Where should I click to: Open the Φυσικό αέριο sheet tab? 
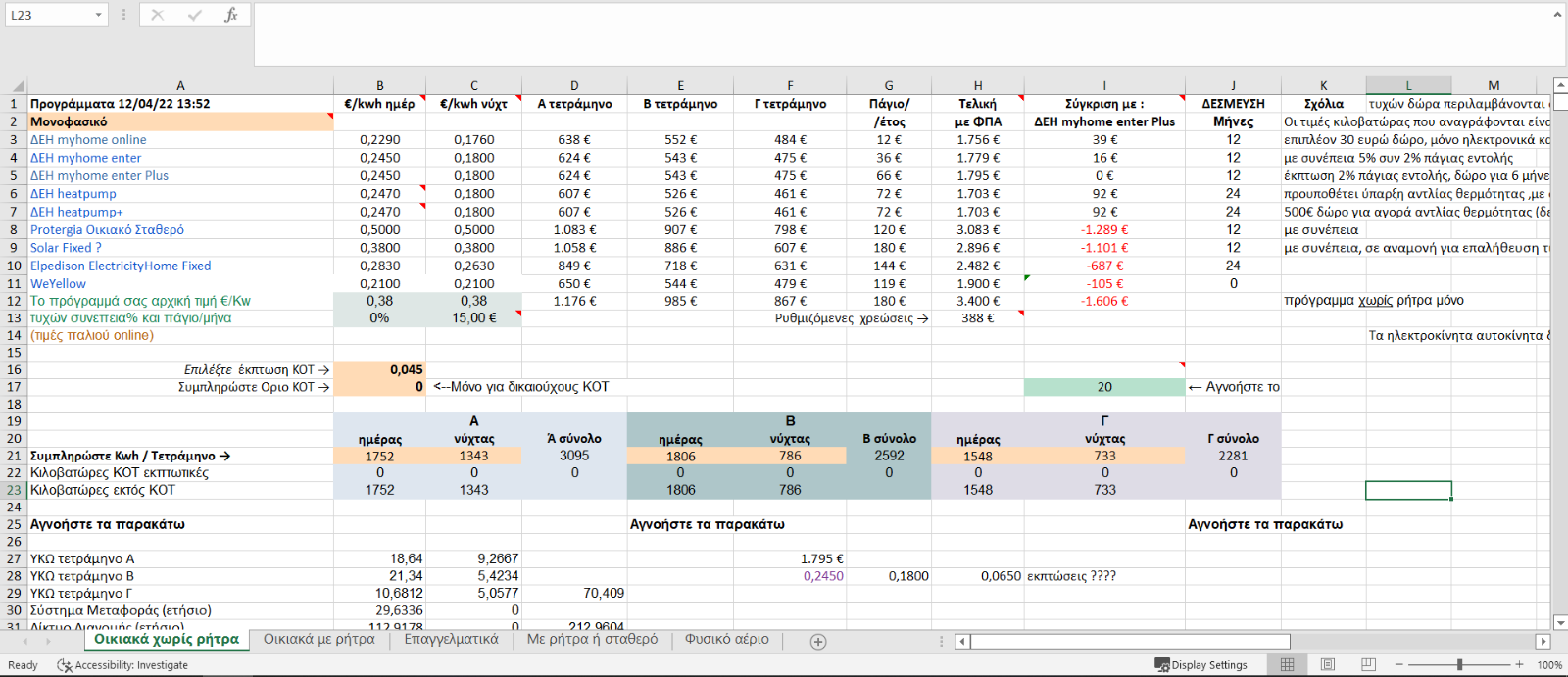point(726,640)
